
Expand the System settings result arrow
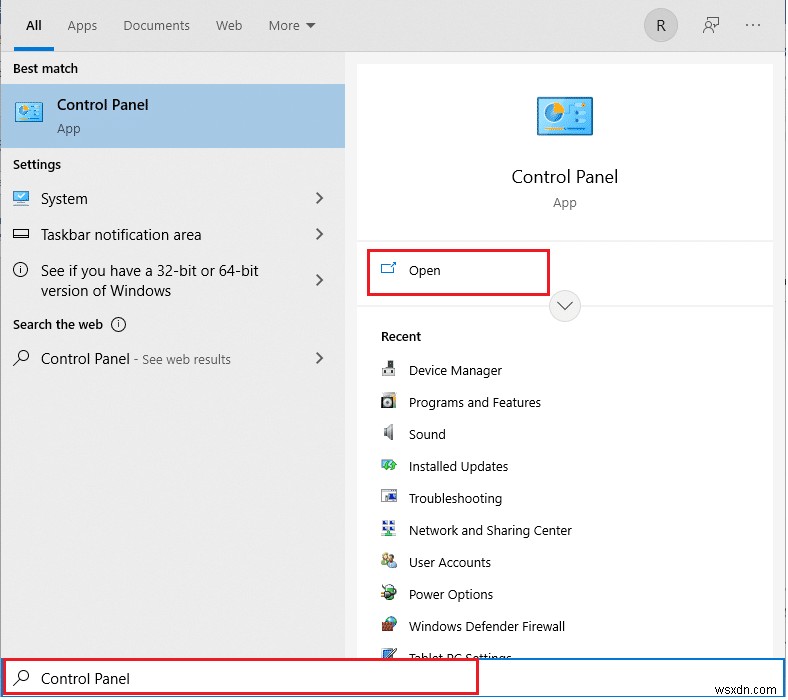click(x=320, y=199)
